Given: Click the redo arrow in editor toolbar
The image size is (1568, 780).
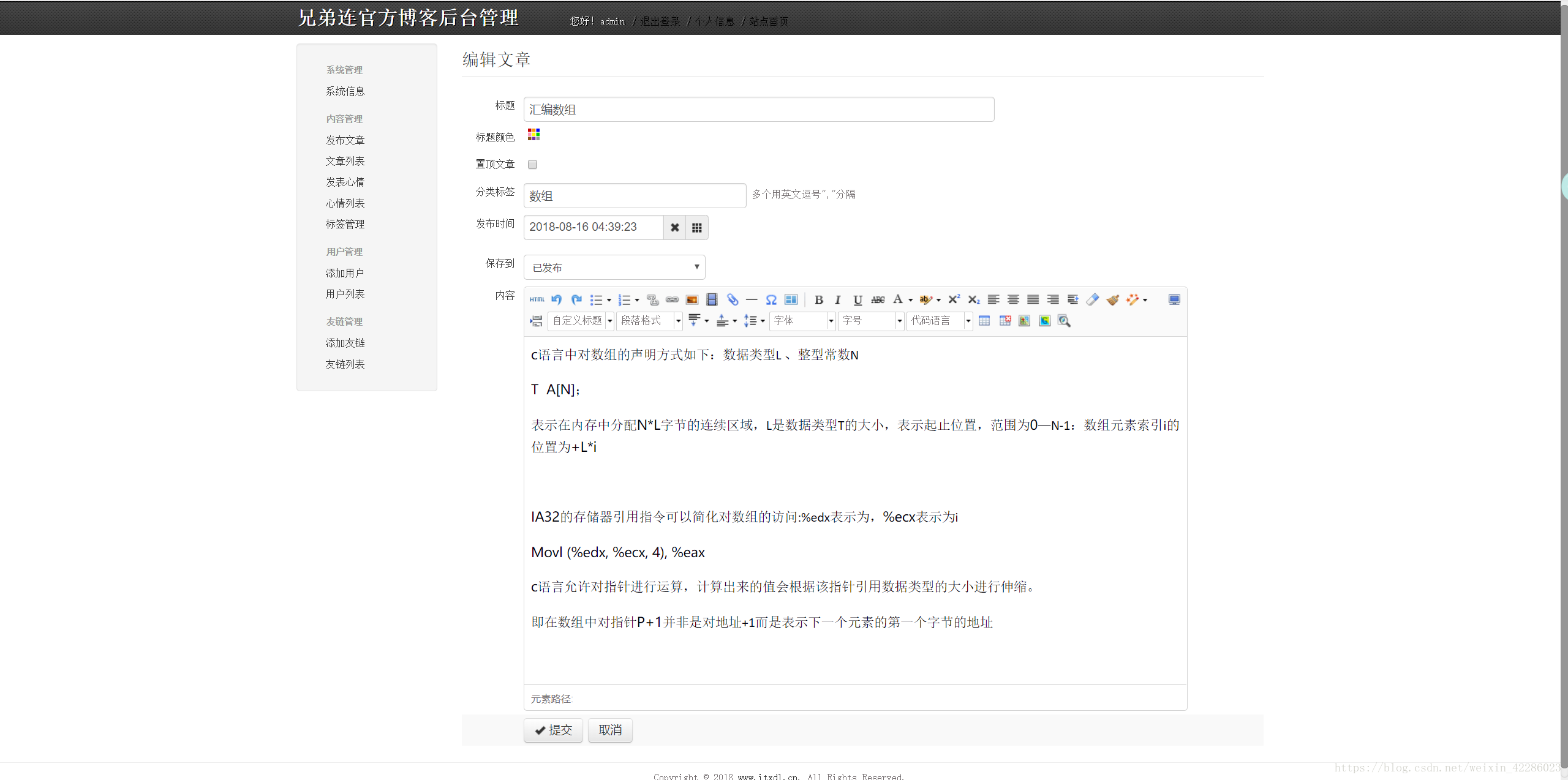Looking at the screenshot, I should [x=576, y=299].
